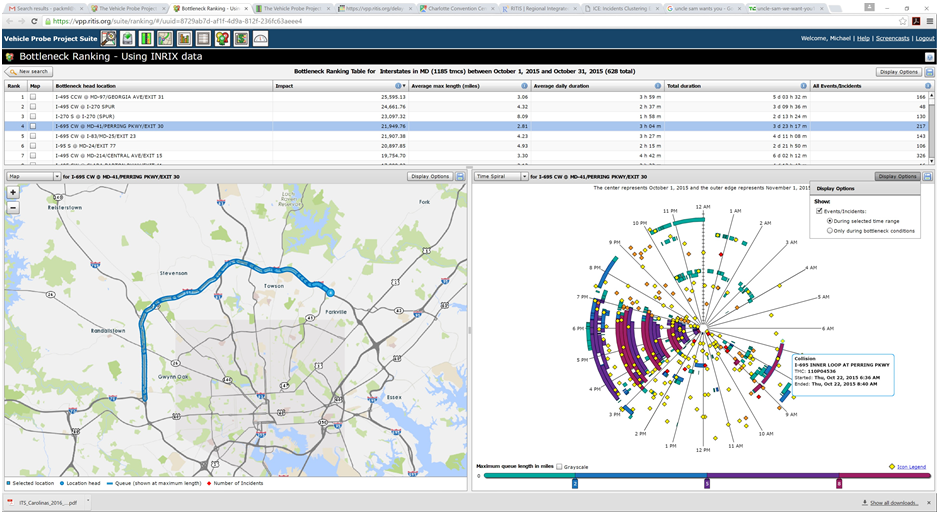
Task: Switch to the Gmail Search results browser tab
Action: 40,8
